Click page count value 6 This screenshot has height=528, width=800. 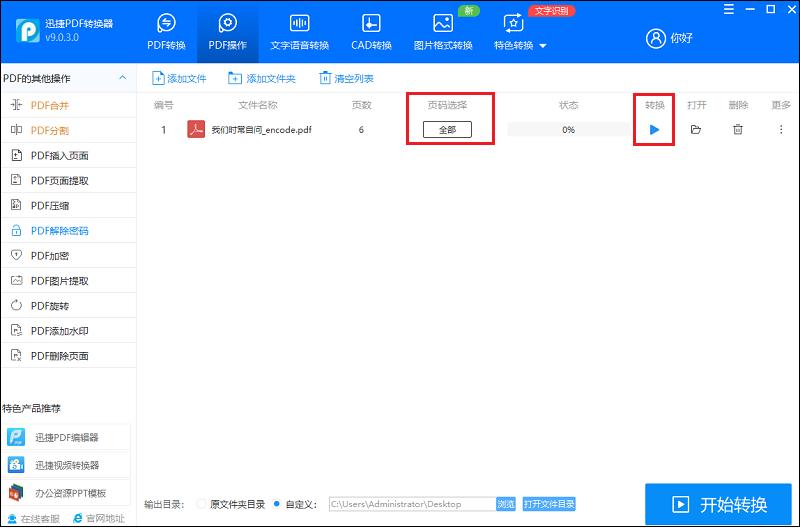(x=361, y=130)
